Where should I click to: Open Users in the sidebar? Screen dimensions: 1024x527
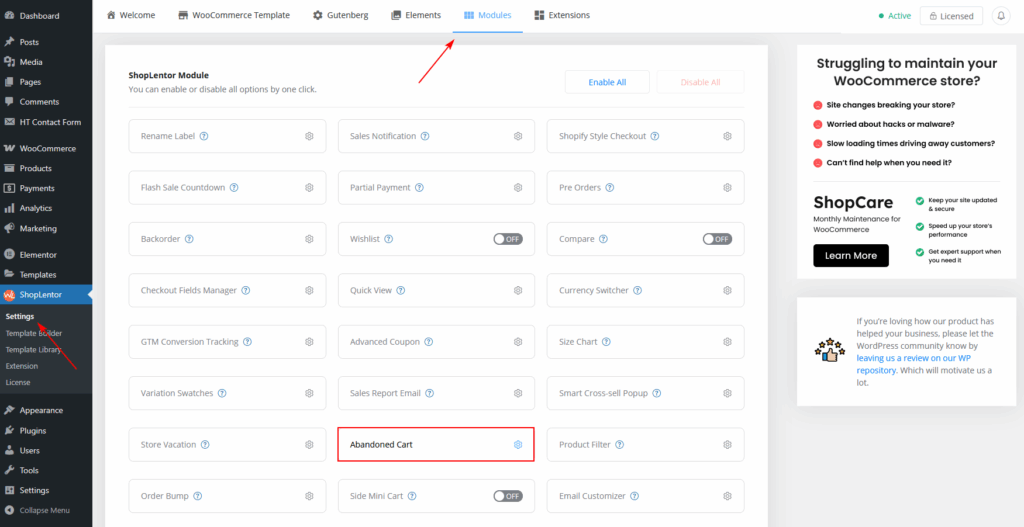point(46,451)
